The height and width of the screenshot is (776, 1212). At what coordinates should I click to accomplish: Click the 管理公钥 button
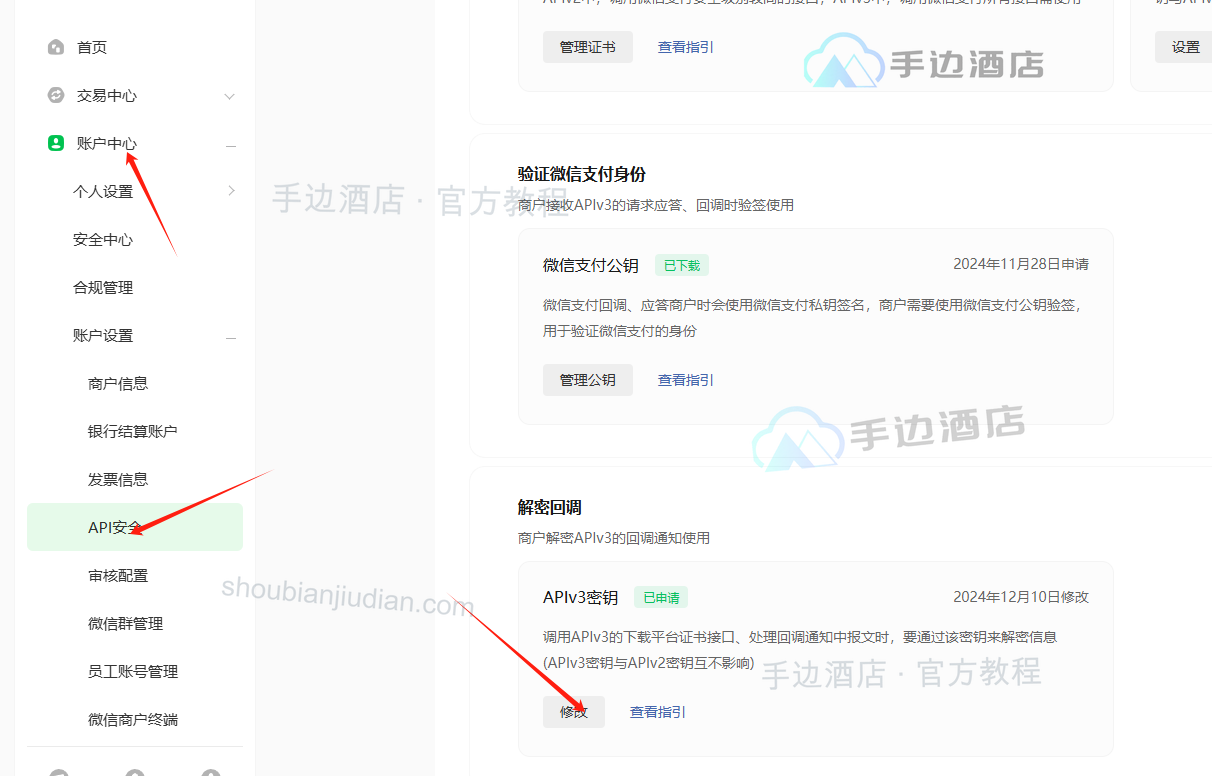(x=588, y=380)
